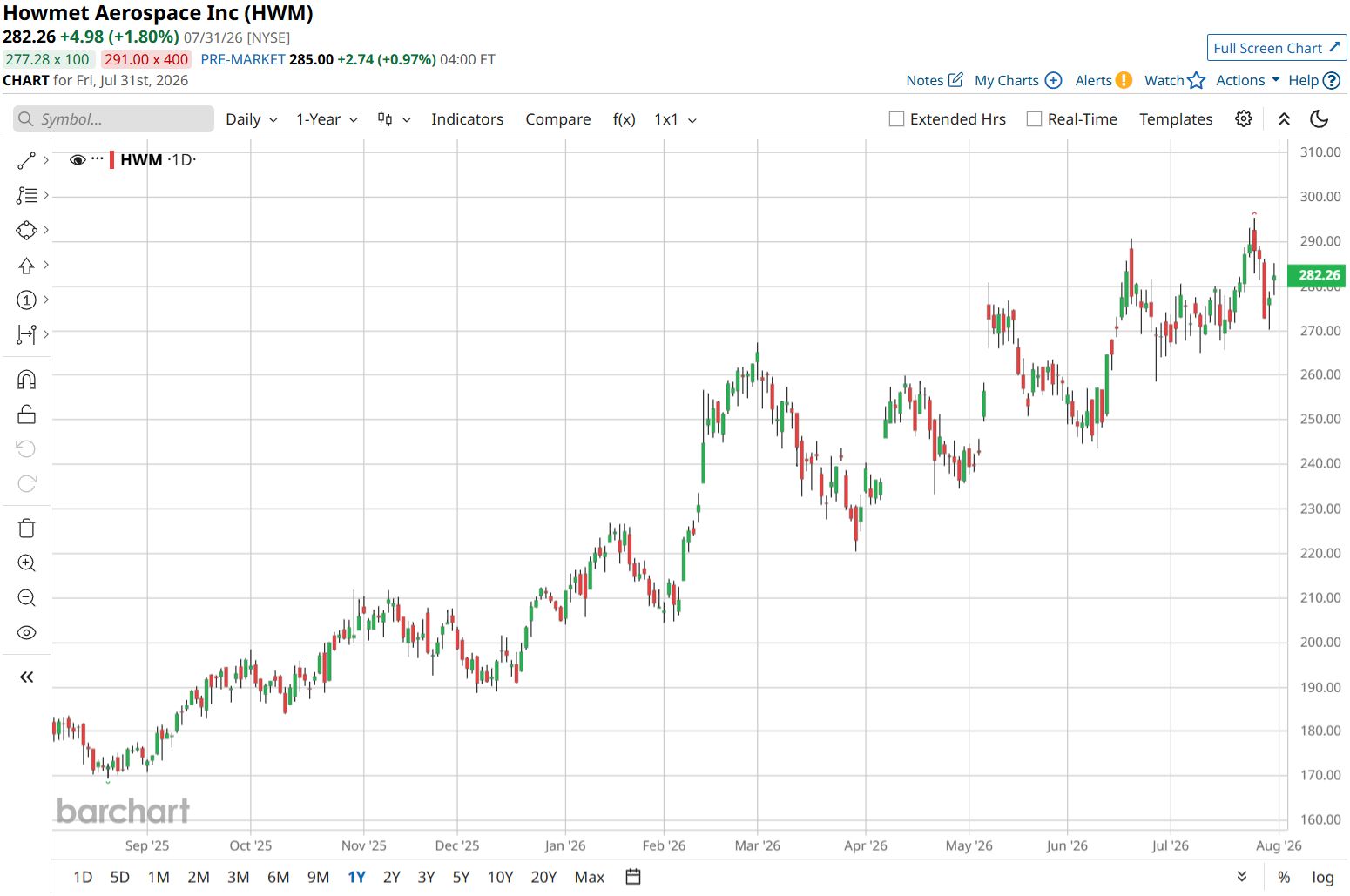Enable the Real-Time checkbox
Screen dimensions: 1350x896
1034,119
